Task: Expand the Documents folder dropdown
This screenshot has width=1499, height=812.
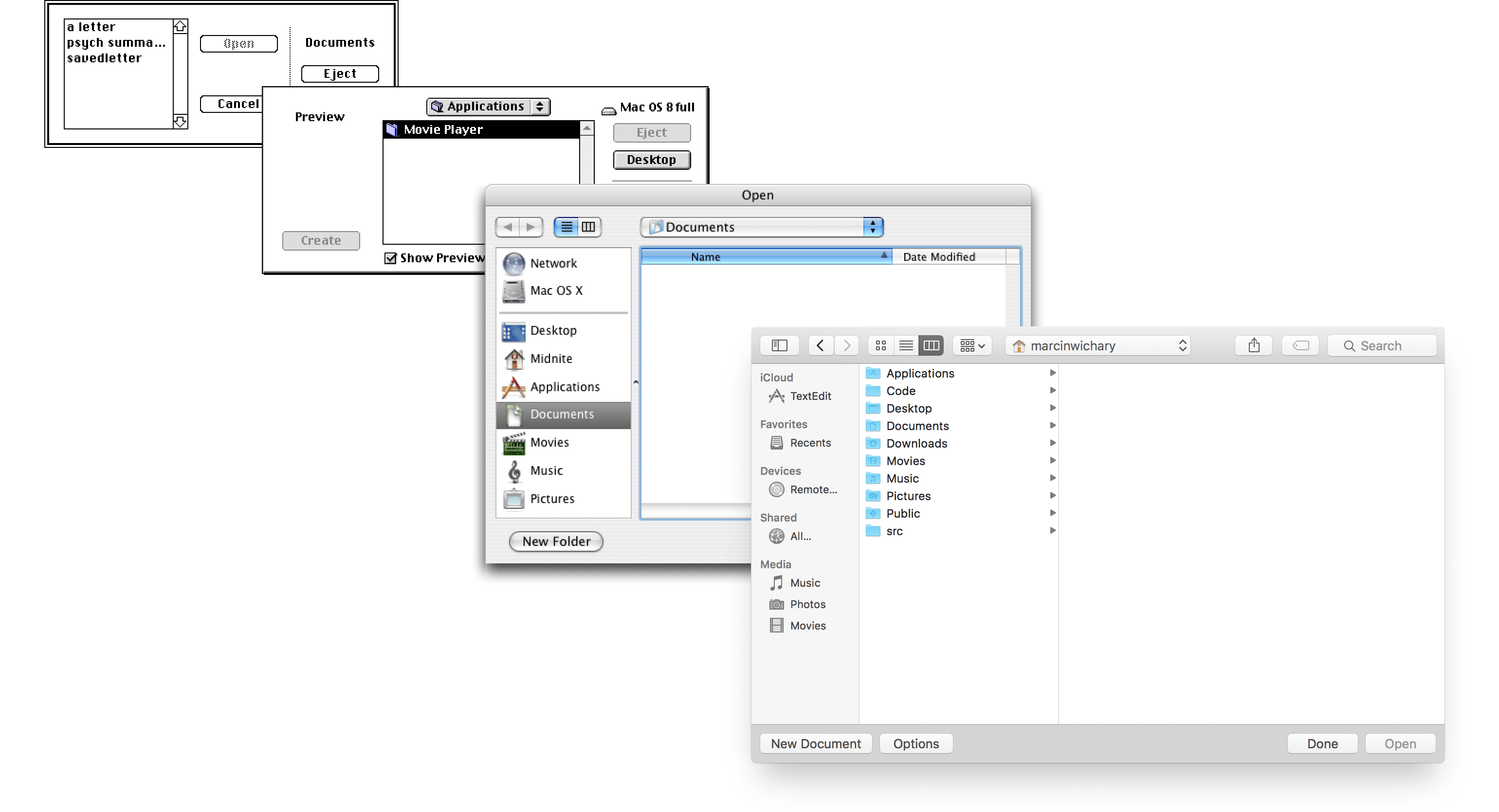Action: tap(873, 226)
